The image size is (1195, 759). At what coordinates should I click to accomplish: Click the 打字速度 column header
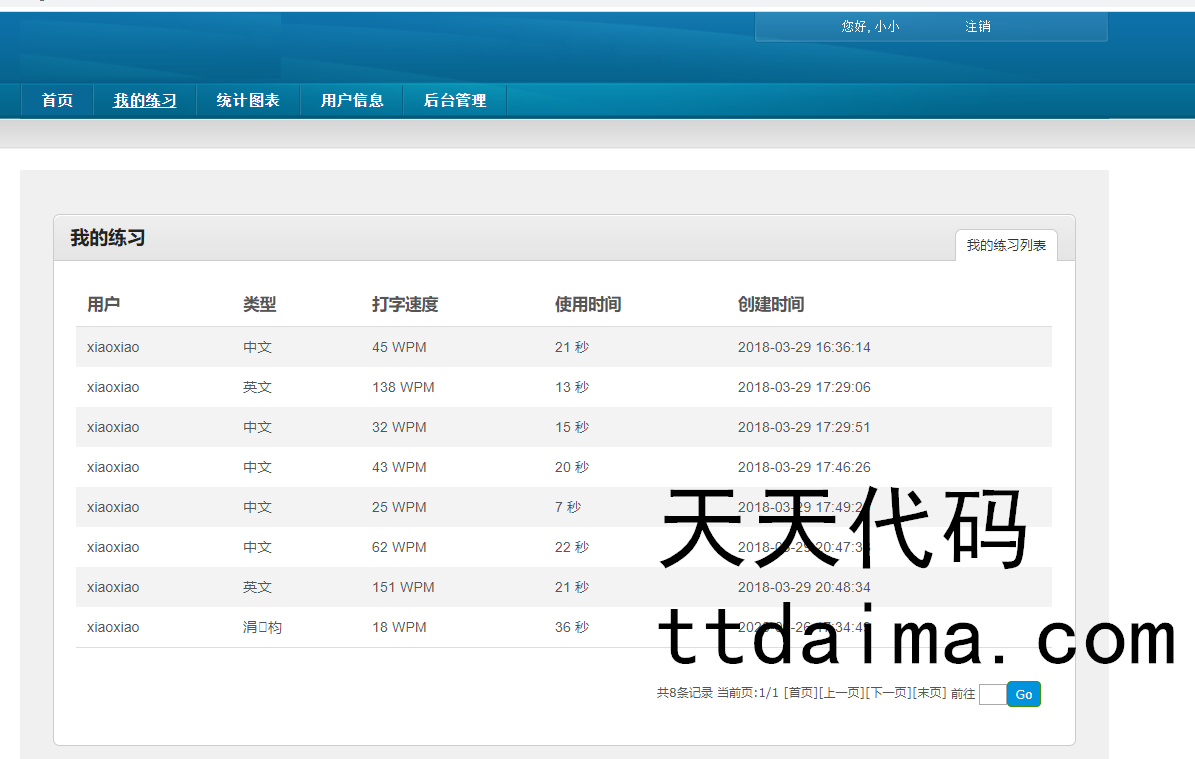(x=405, y=305)
